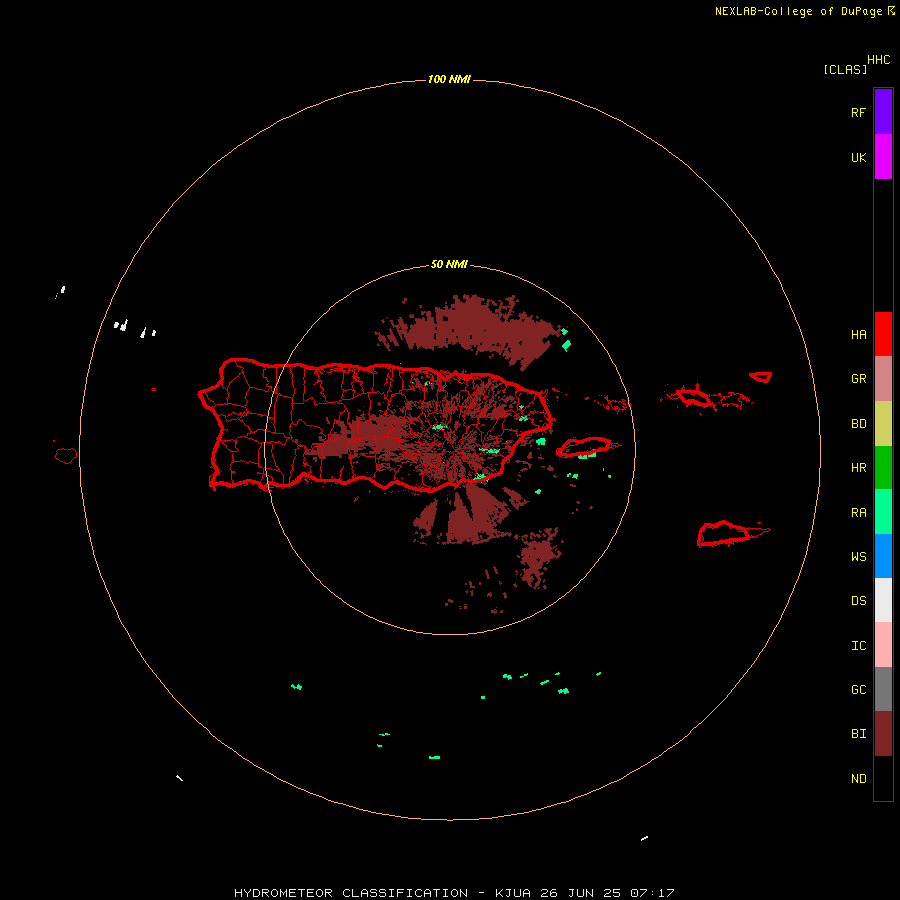This screenshot has width=900, height=900.
Task: Click the ND legend label
Action: pos(858,779)
